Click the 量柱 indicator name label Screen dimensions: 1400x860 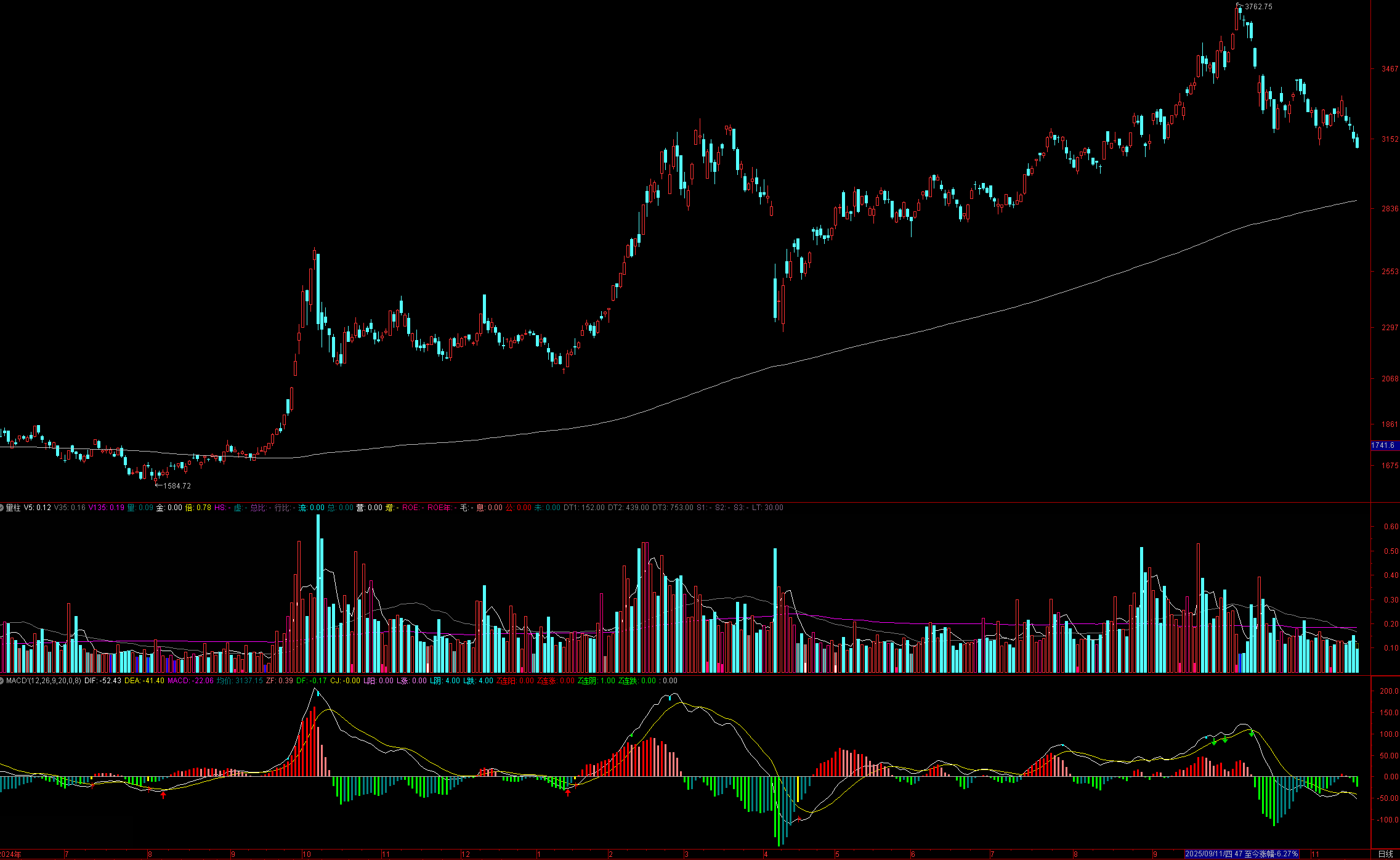coord(13,508)
